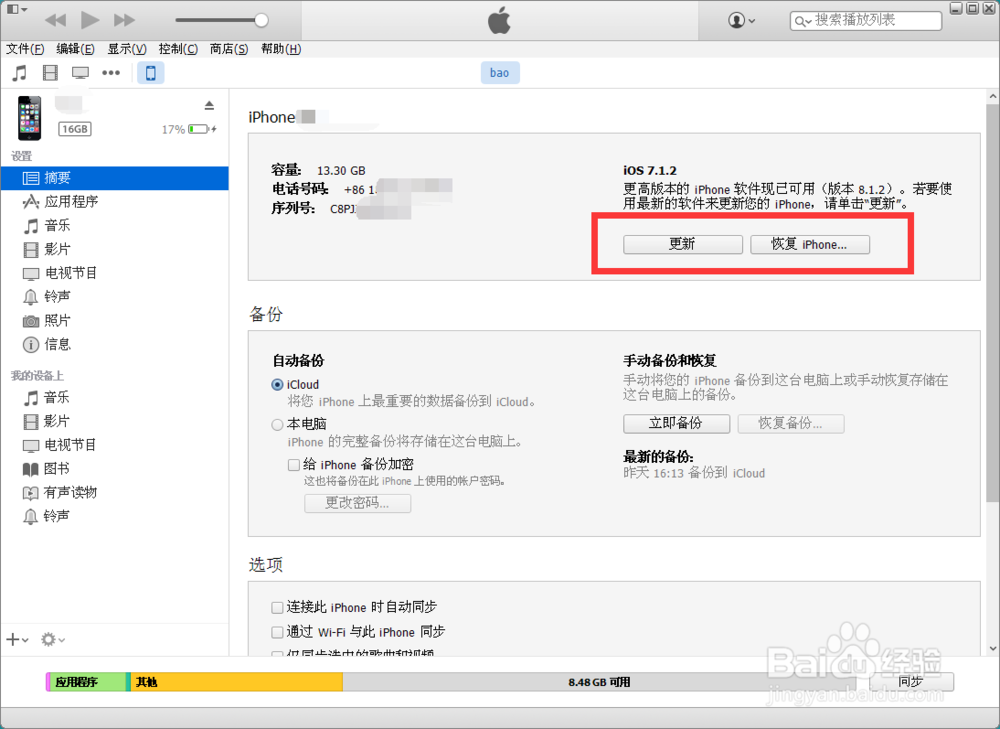
Task: Click the volume slider knob
Action: click(261, 20)
